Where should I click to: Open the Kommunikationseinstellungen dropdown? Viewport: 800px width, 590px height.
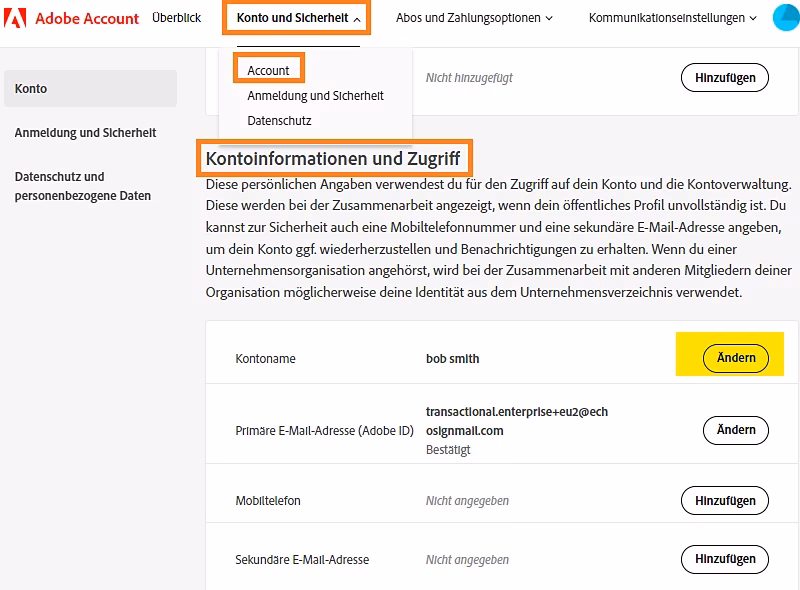click(669, 17)
